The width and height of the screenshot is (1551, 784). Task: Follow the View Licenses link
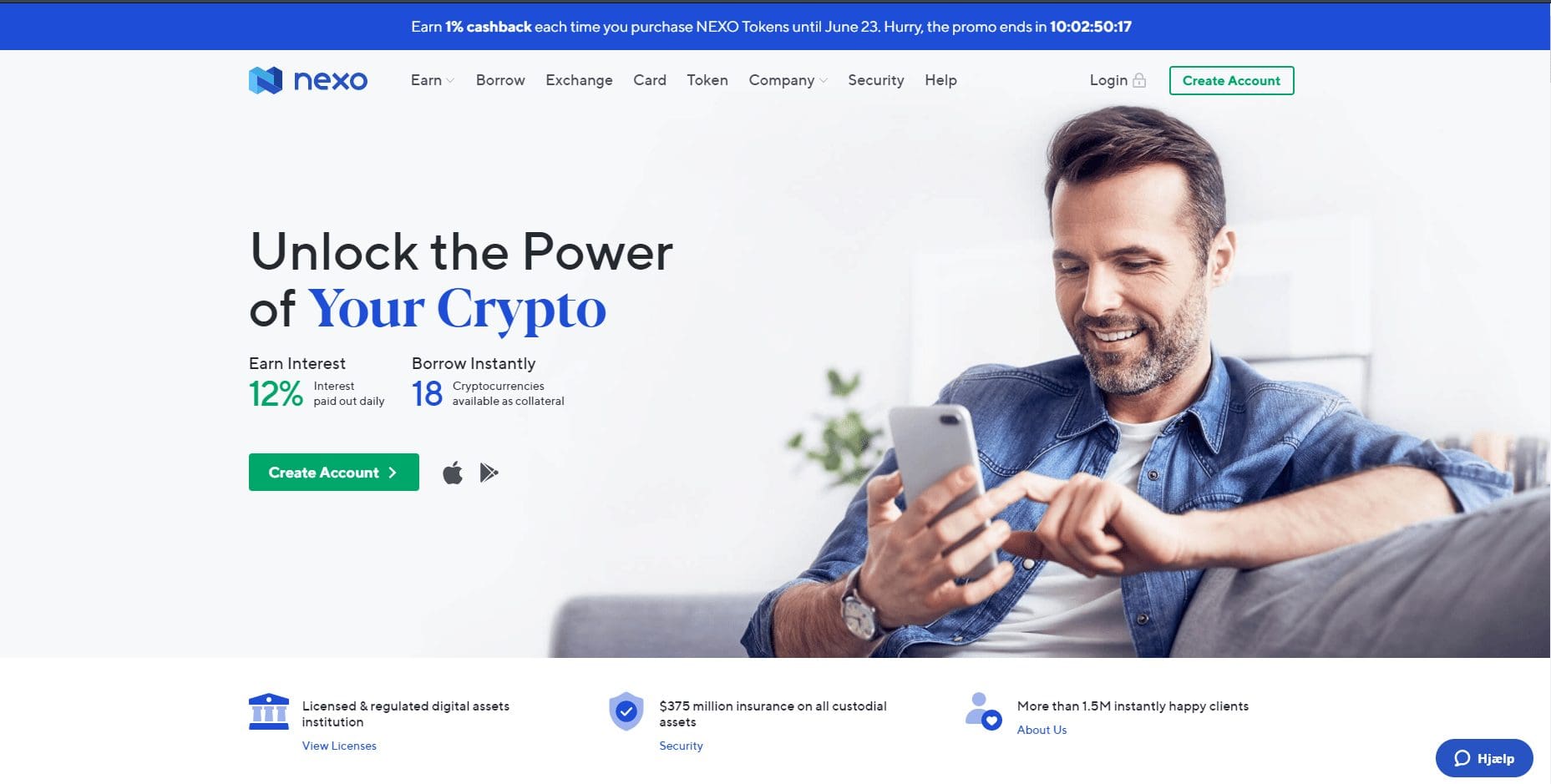339,746
